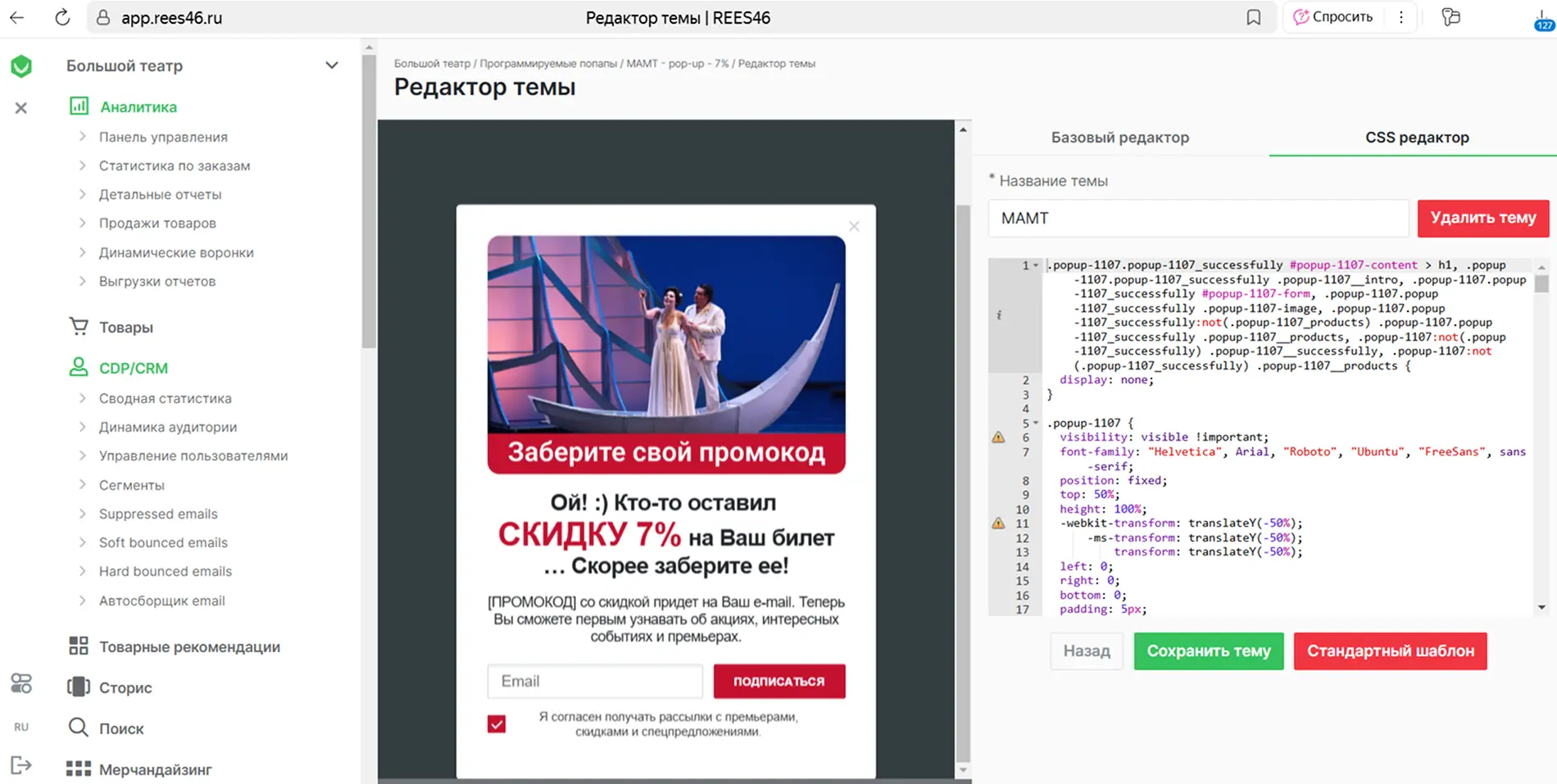
Task: Click the Название темы input field
Action: tap(1198, 218)
